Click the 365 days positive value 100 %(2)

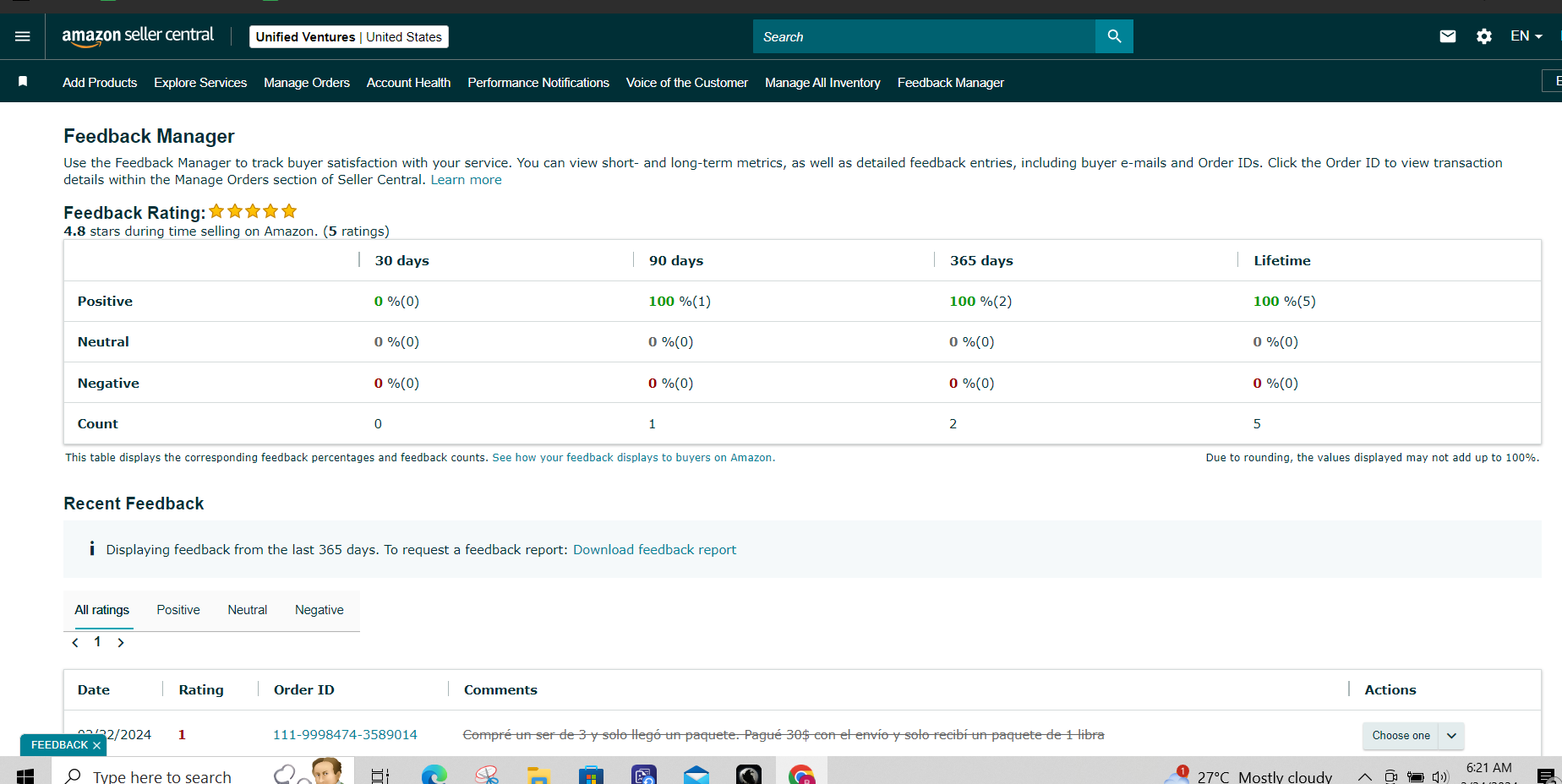tap(980, 302)
